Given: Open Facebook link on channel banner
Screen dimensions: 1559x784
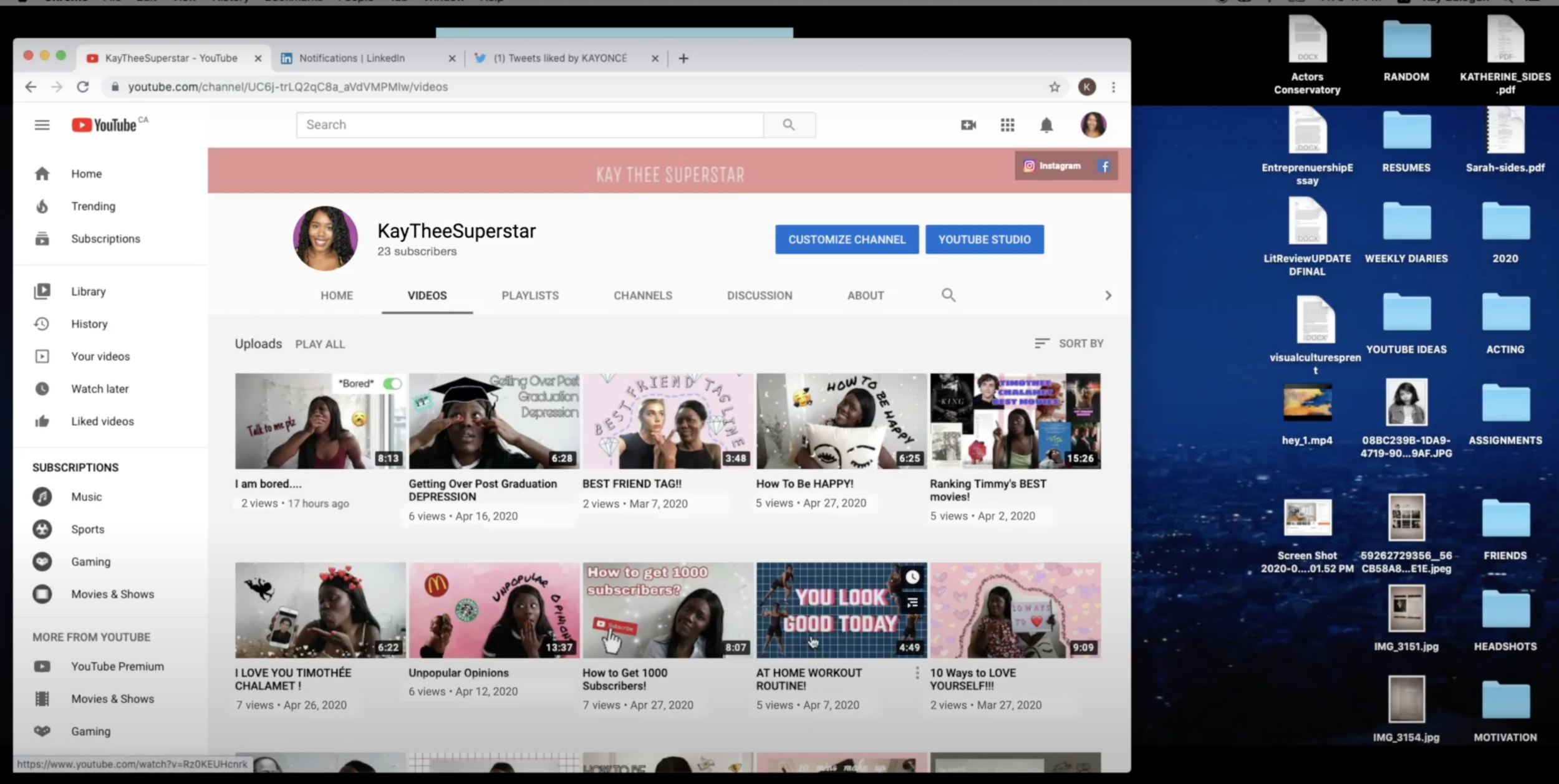Looking at the screenshot, I should click(x=1104, y=166).
